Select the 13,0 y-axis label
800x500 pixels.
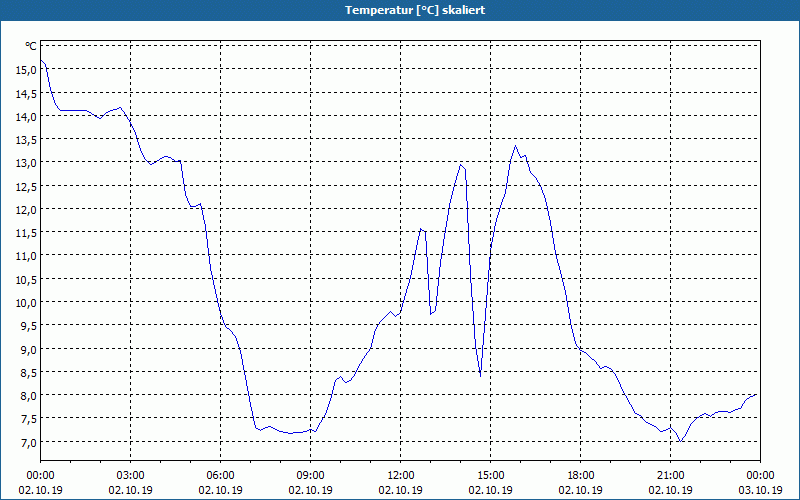(x=26, y=163)
